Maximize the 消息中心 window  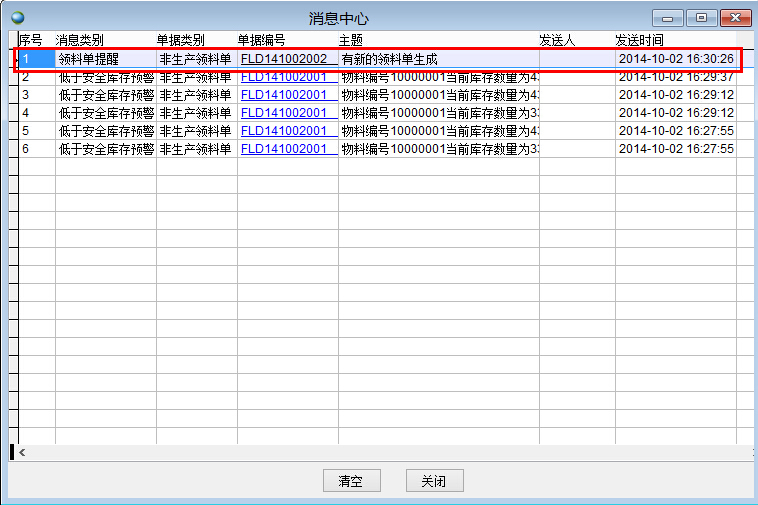pyautogui.click(x=700, y=18)
